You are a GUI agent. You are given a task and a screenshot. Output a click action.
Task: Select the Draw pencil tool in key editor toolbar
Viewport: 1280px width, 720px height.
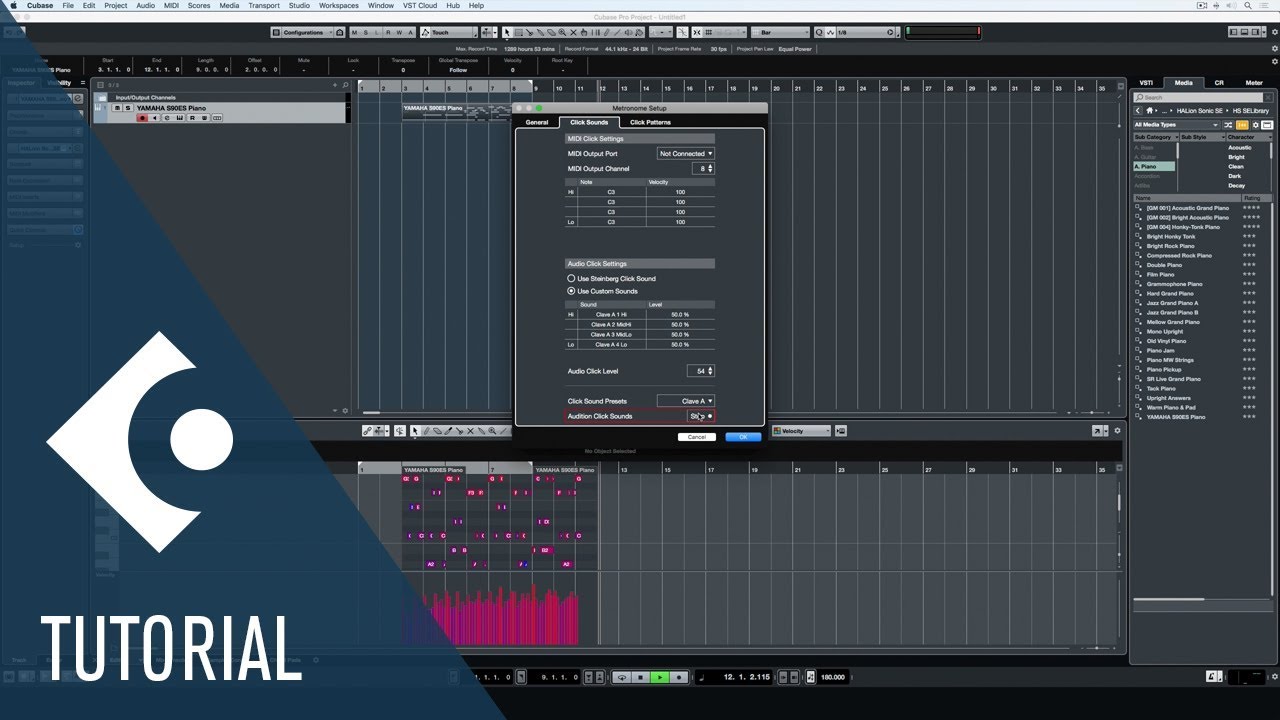[426, 431]
